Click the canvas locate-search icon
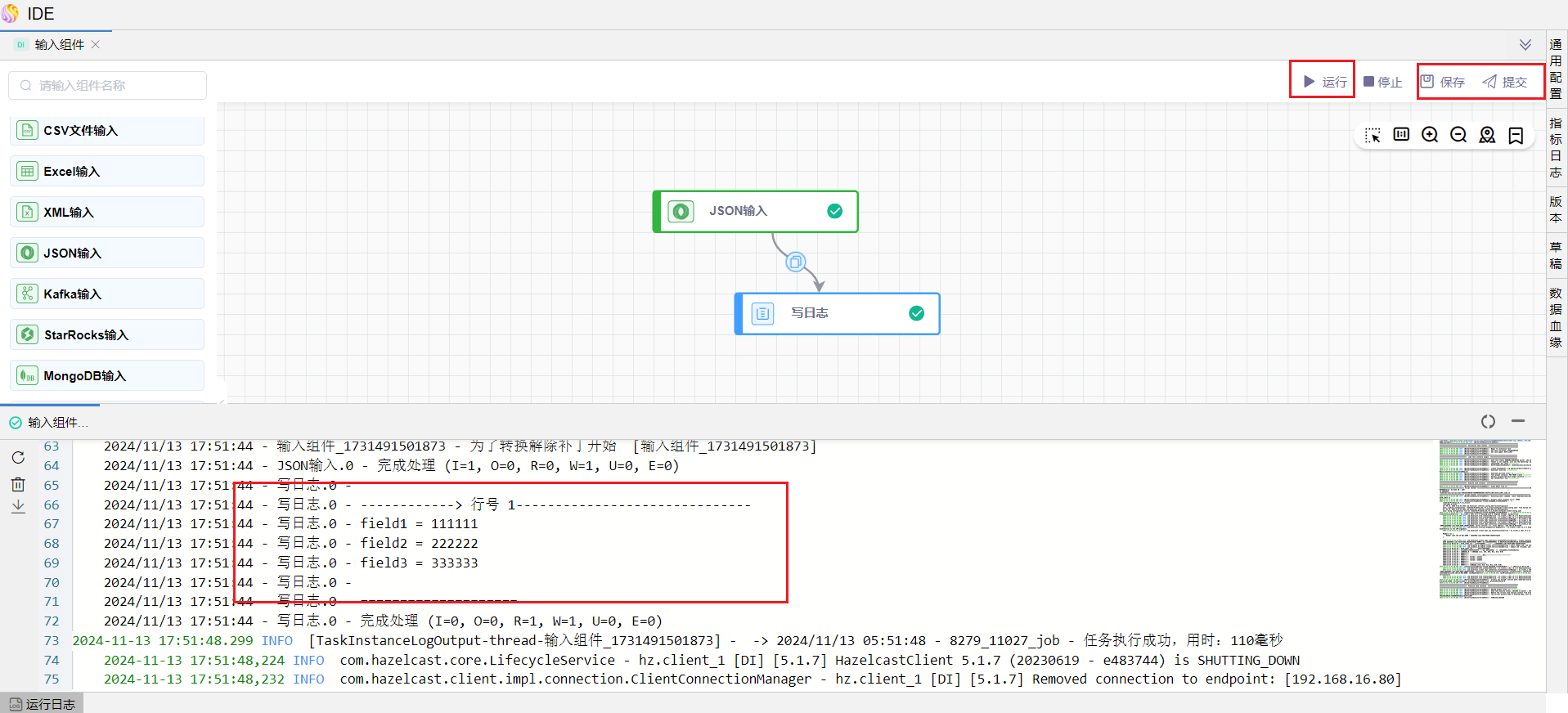1568x713 pixels. click(1487, 135)
